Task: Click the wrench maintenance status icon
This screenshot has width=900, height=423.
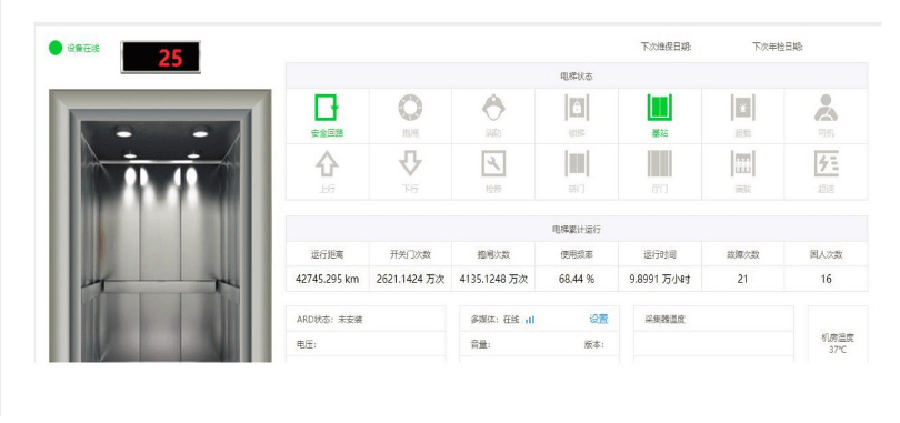Action: point(493,162)
